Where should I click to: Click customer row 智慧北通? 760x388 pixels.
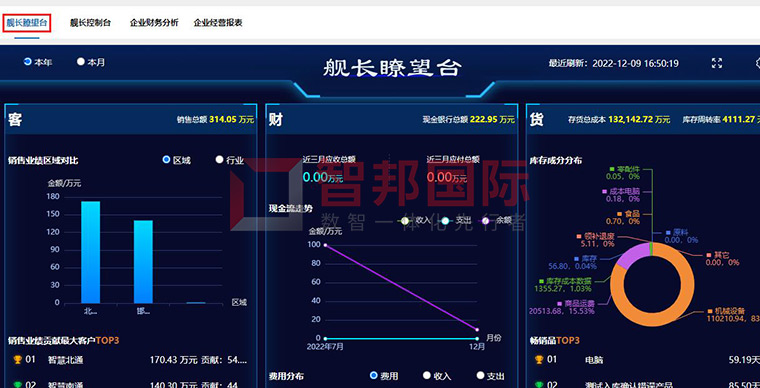130,360
